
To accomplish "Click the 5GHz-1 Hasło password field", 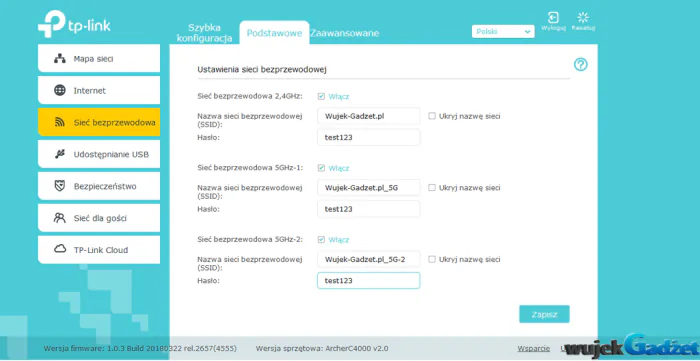I will tap(368, 209).
